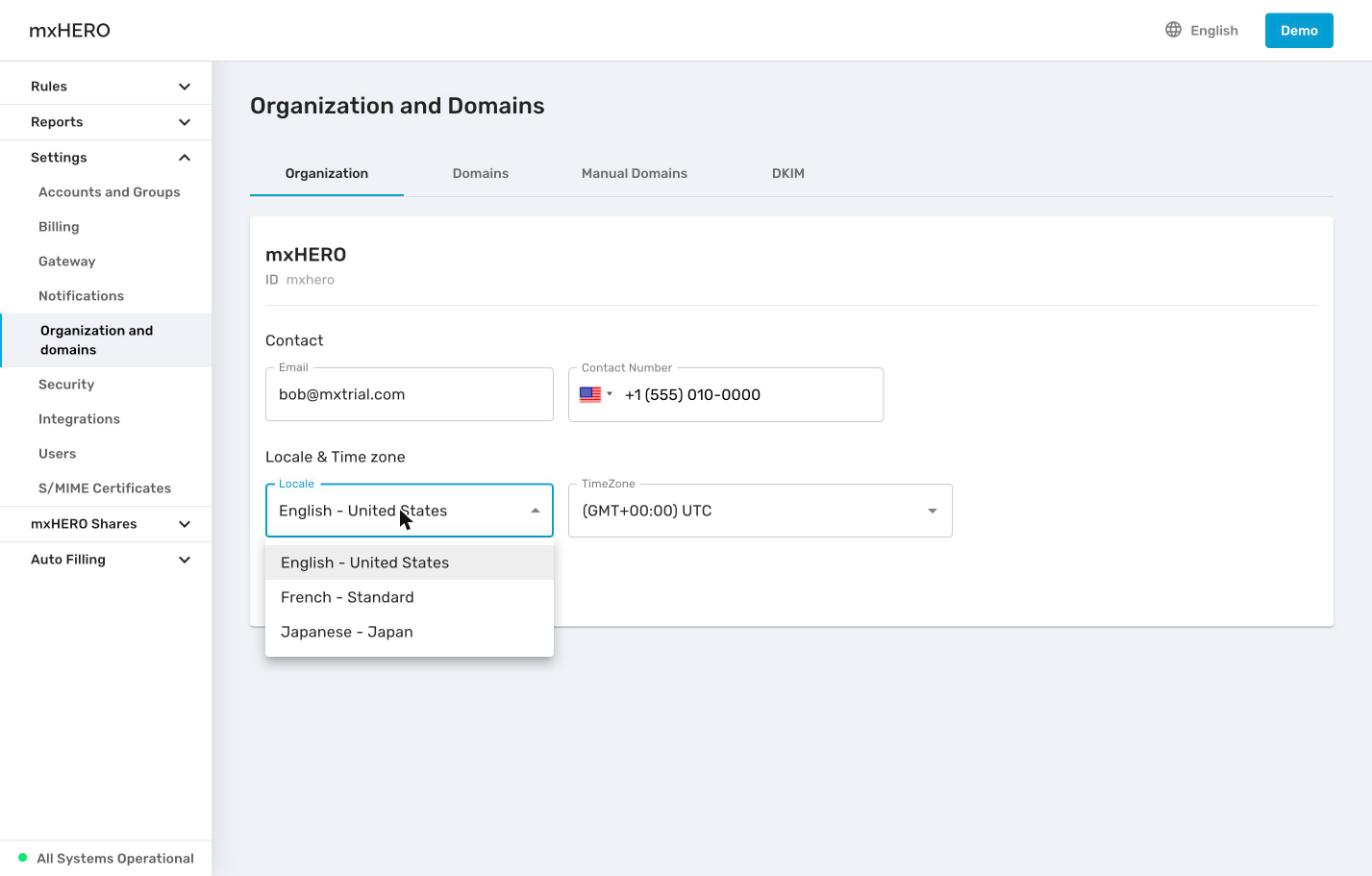Open Integrations settings
1372x876 pixels.
pyautogui.click(x=79, y=419)
